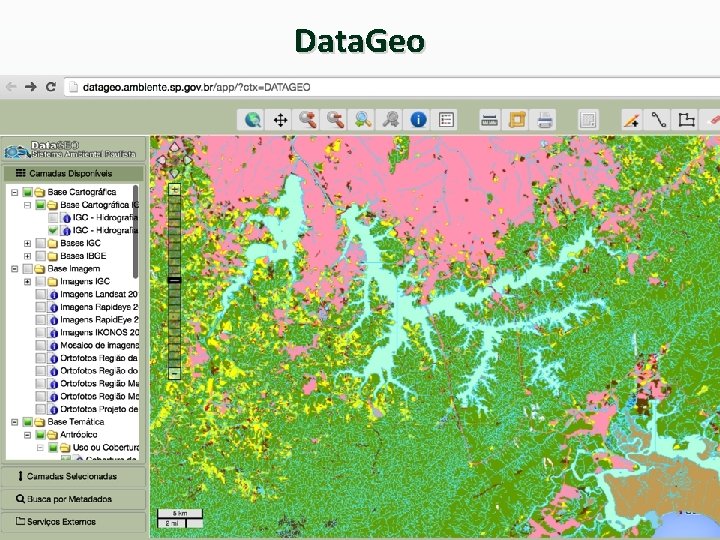The width and height of the screenshot is (720, 540).
Task: Click the orange frame area tool
Action: click(x=517, y=120)
